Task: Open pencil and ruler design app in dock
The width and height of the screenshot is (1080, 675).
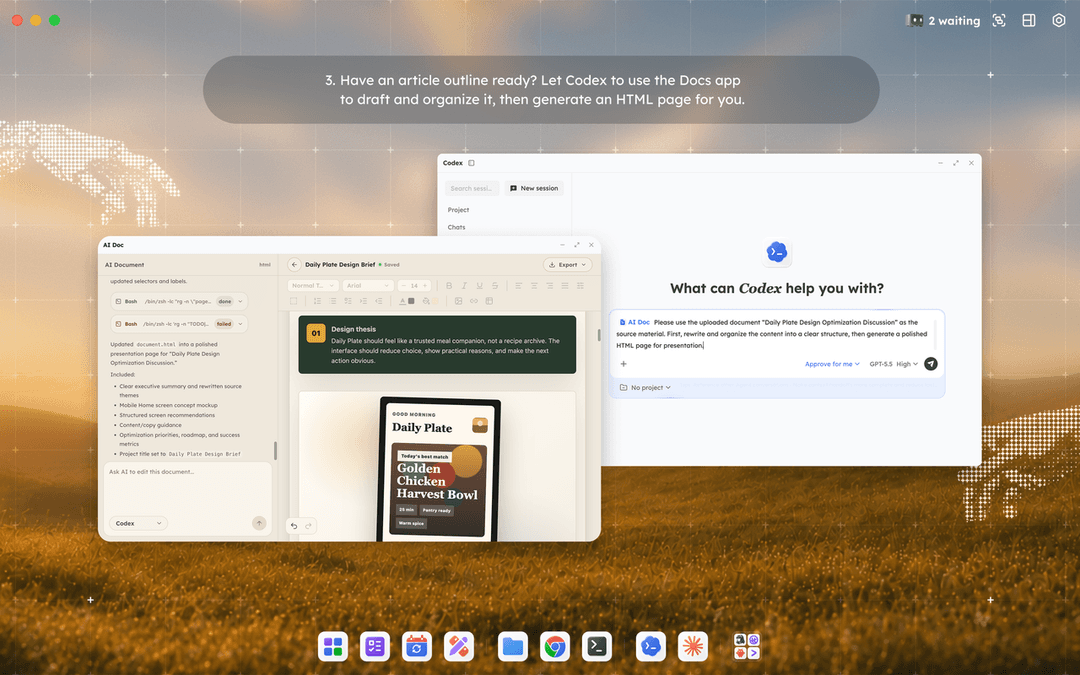Action: click(459, 647)
